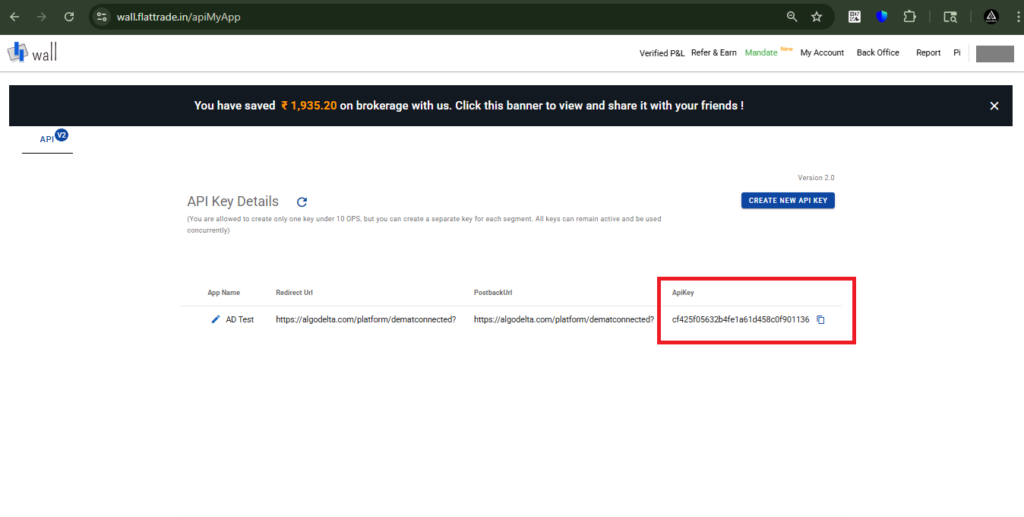This screenshot has width=1024, height=517.
Task: Select the API V2 tab
Action: pos(47,139)
